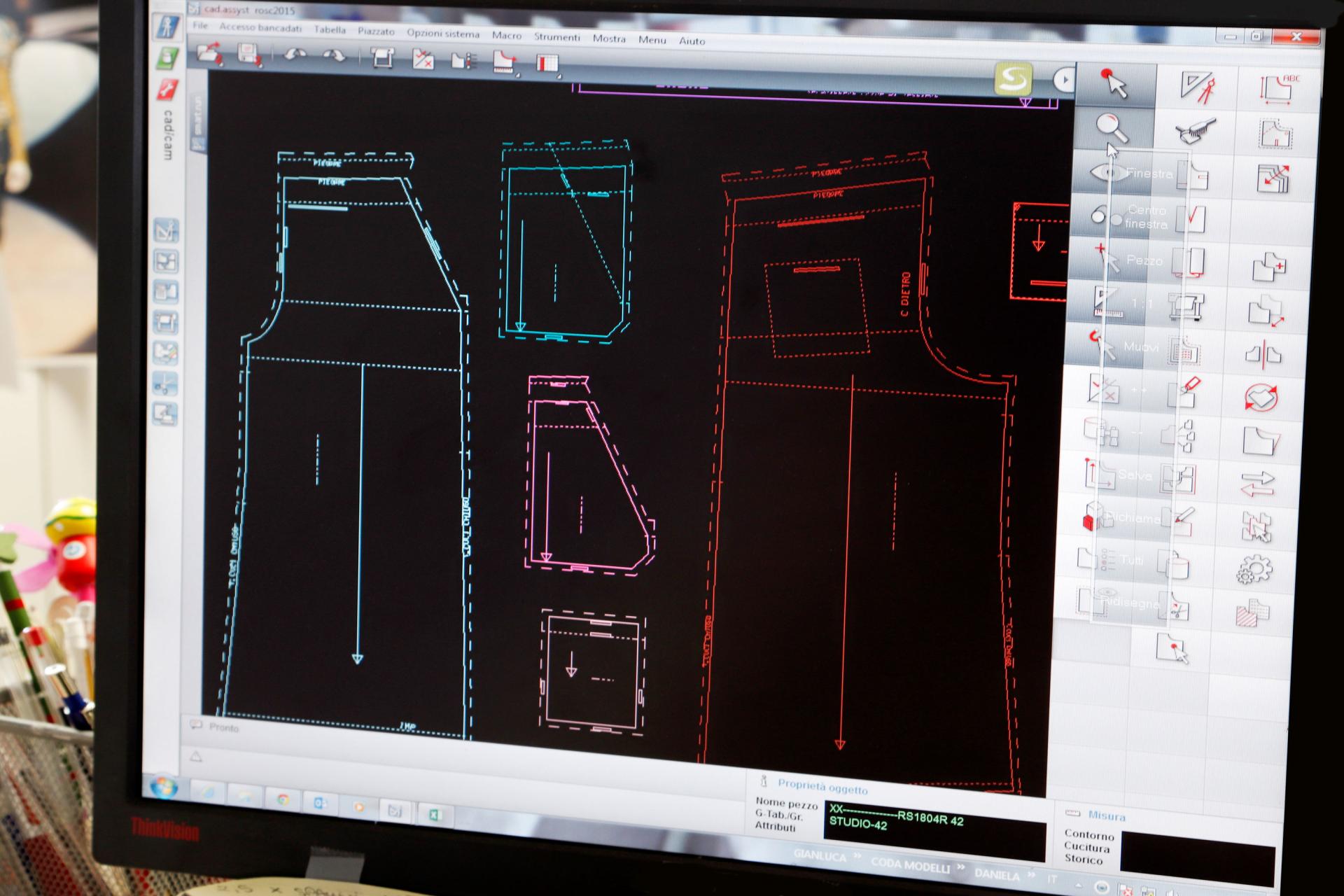Click the delete checkmark cross toolbar icon
This screenshot has width=1344, height=896.
pos(423,59)
